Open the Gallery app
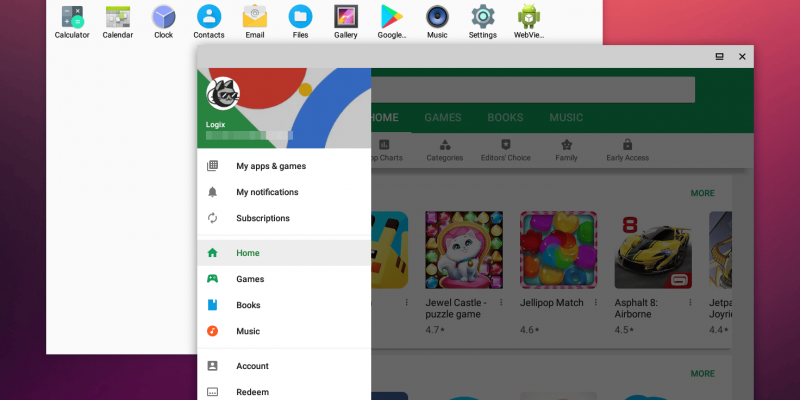The image size is (800, 400). (x=346, y=21)
